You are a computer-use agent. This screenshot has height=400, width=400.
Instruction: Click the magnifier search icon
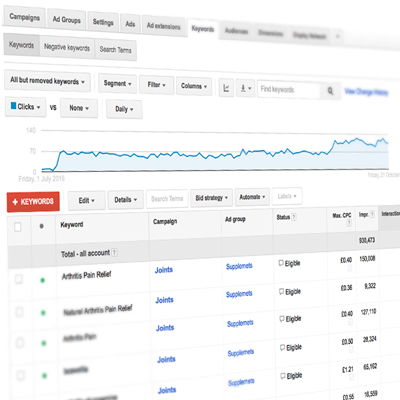point(330,91)
